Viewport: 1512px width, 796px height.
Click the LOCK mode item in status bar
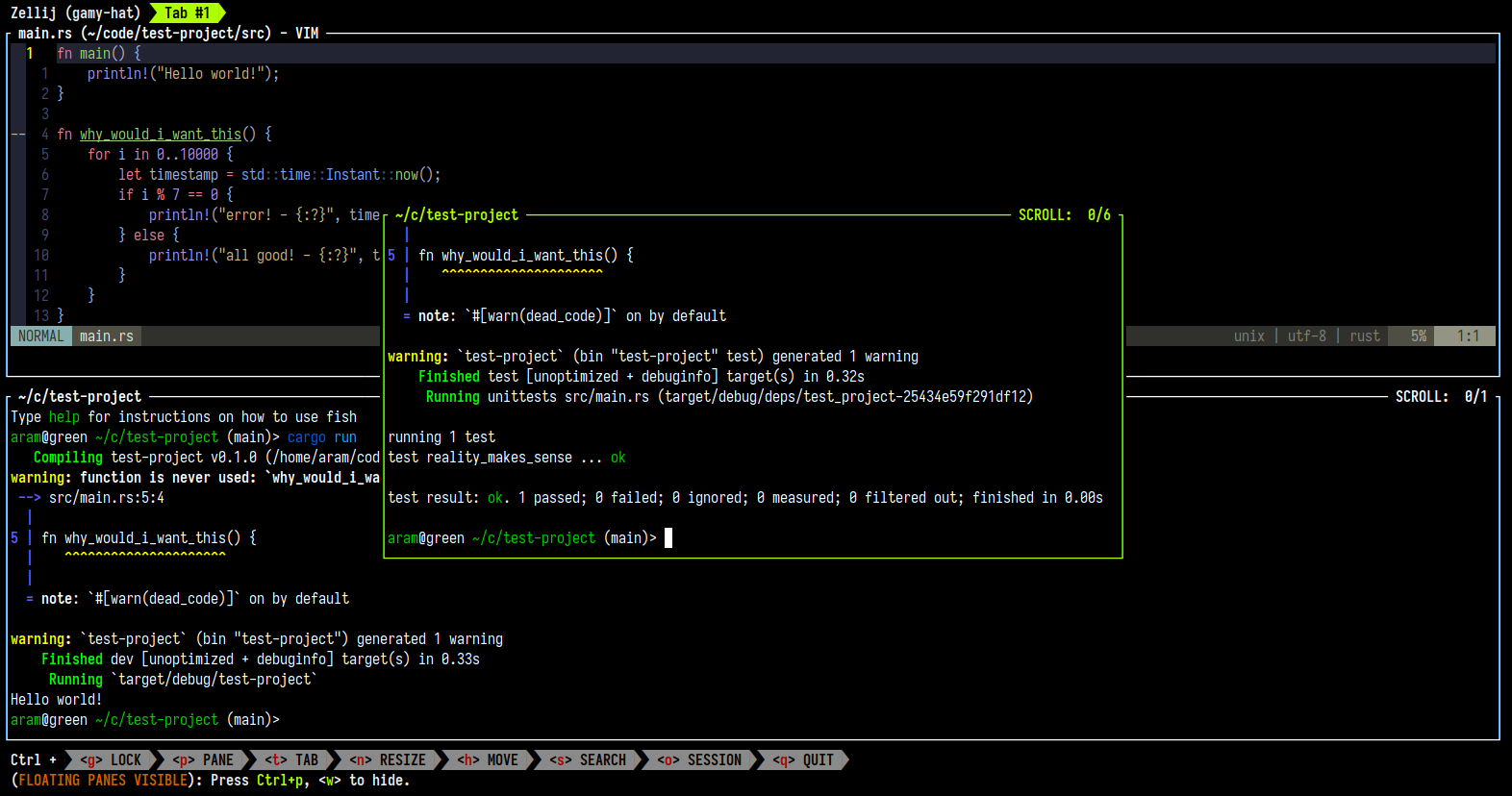(111, 759)
